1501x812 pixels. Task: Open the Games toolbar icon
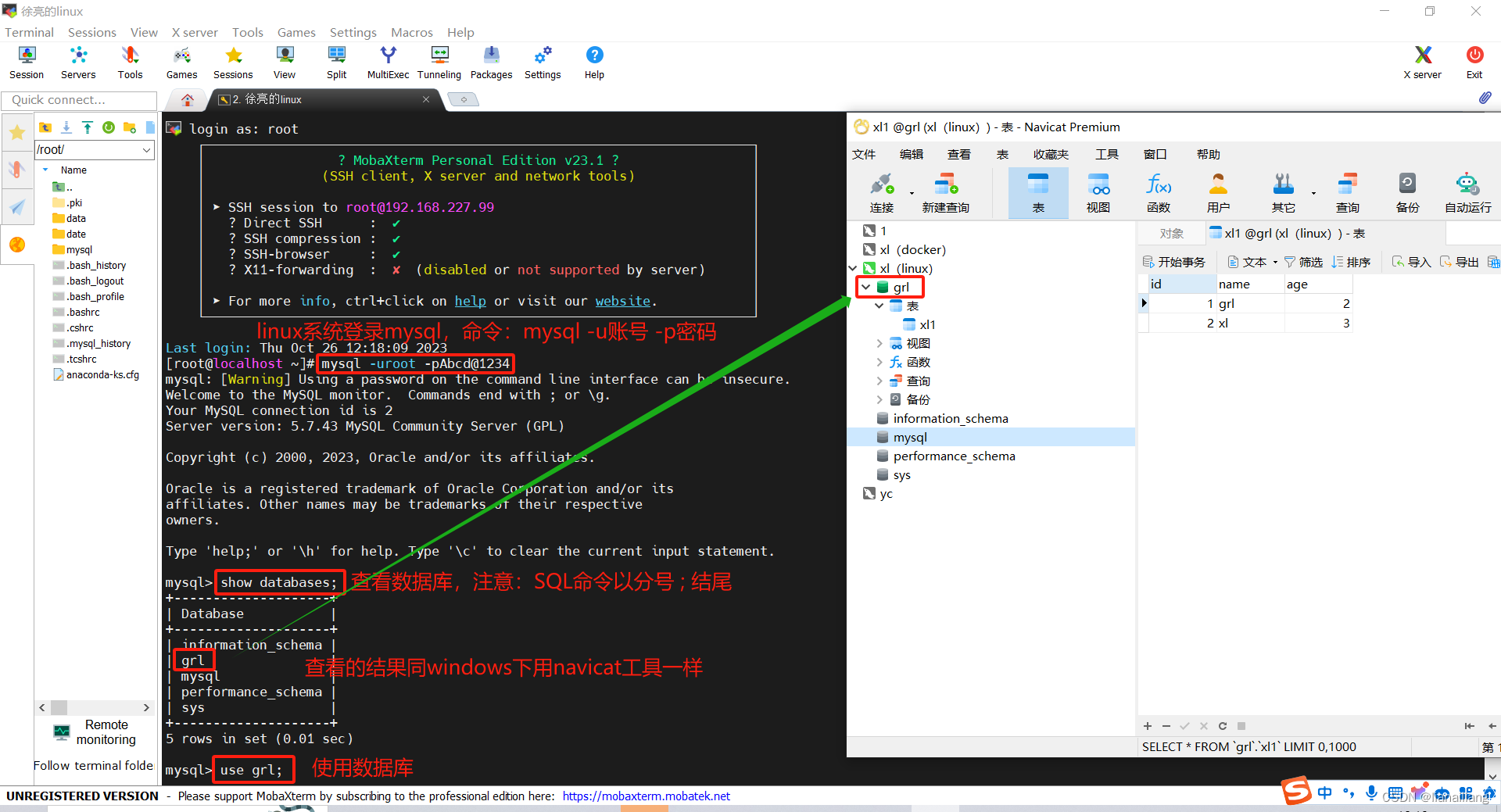coord(181,63)
